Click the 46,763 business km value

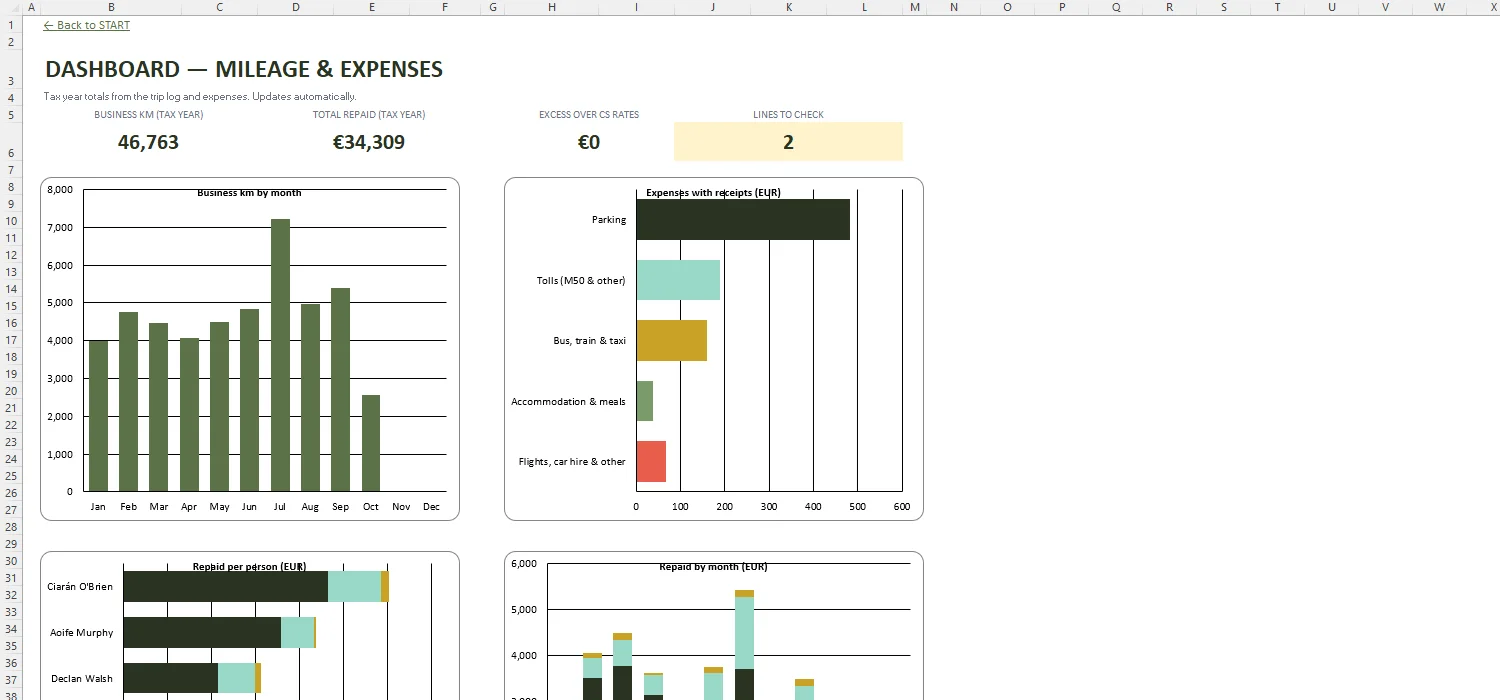(148, 142)
